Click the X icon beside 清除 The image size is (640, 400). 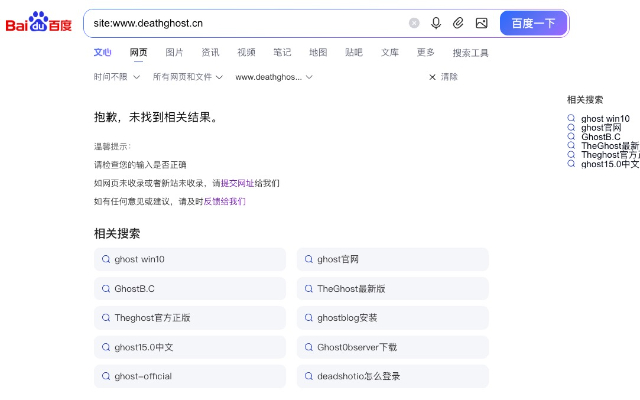coord(432,77)
